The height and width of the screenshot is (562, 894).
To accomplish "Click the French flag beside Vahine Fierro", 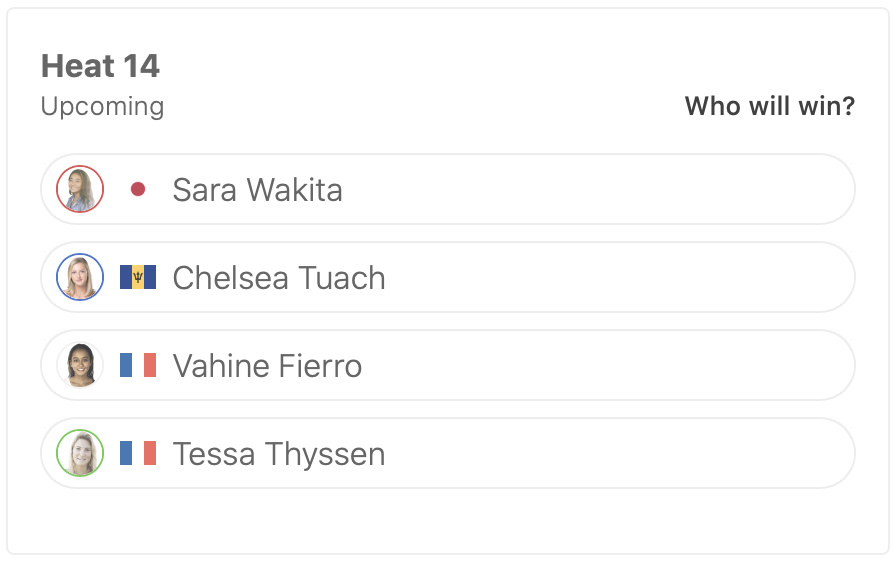I will point(138,365).
